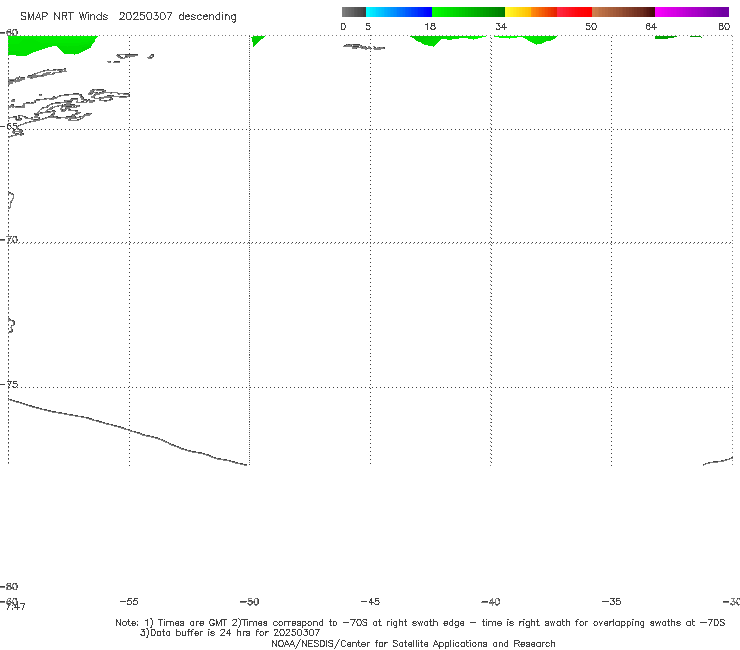This screenshot has height=650, width=740.
Task: Click the color bar label '18'
Action: 430,27
